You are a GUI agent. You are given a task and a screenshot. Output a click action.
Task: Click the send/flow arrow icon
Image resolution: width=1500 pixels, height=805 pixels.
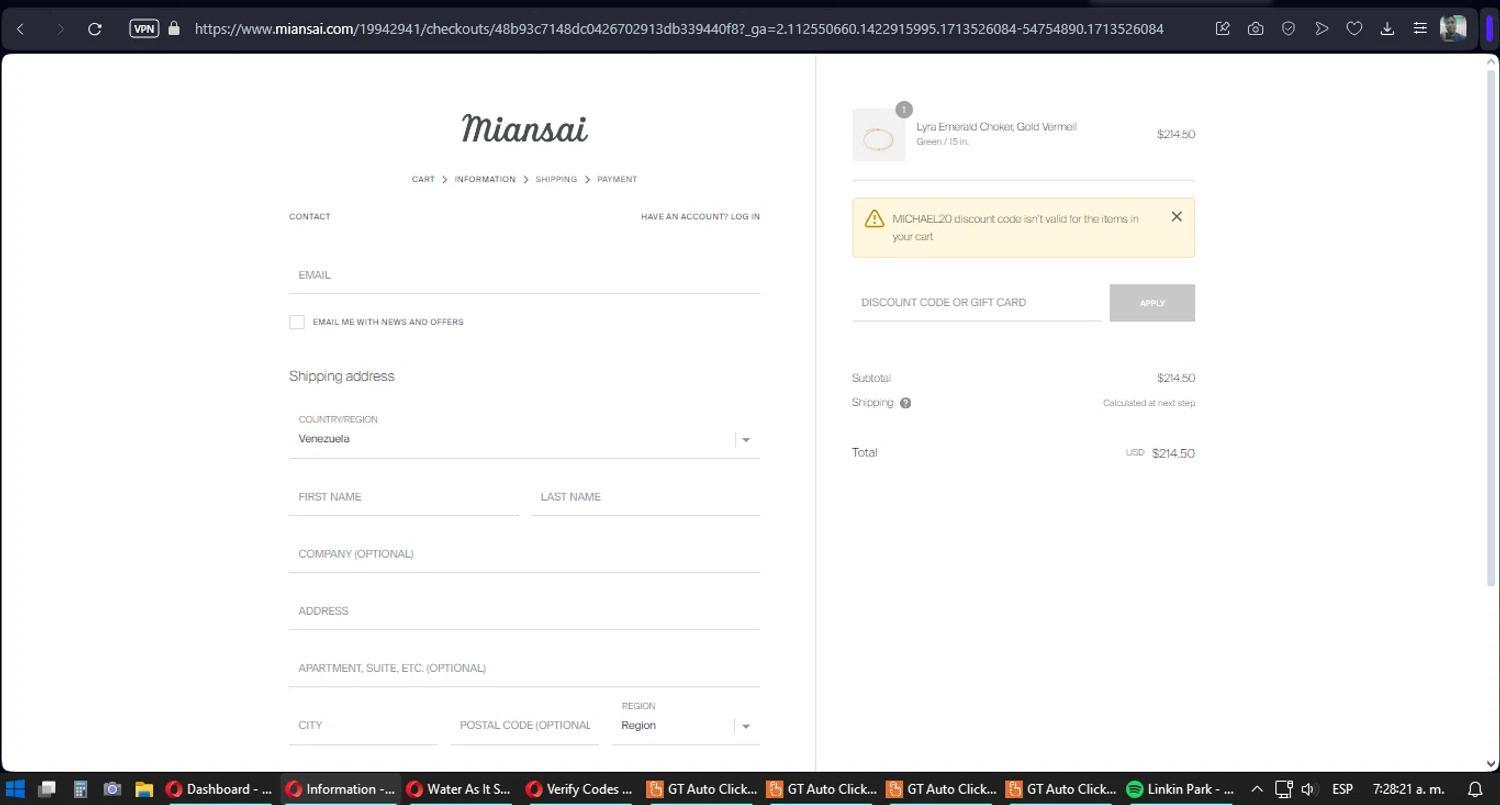(1321, 29)
